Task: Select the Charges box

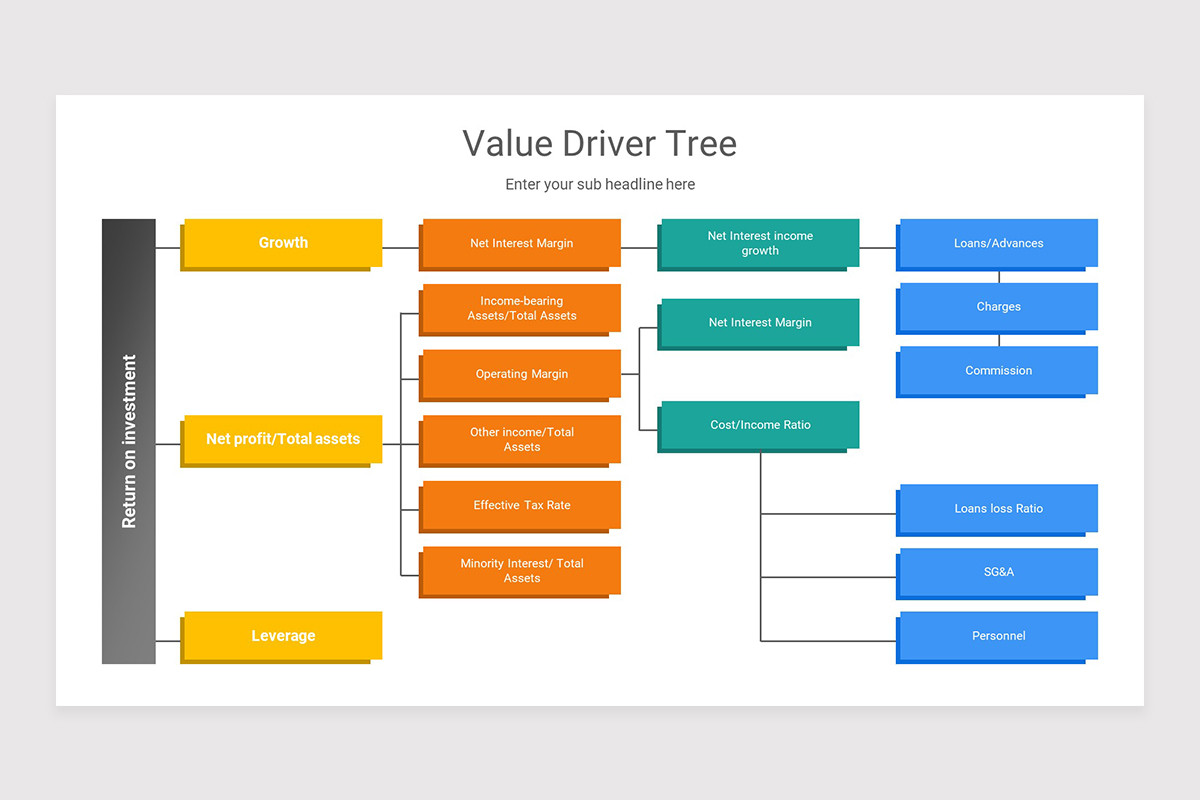Action: click(998, 306)
